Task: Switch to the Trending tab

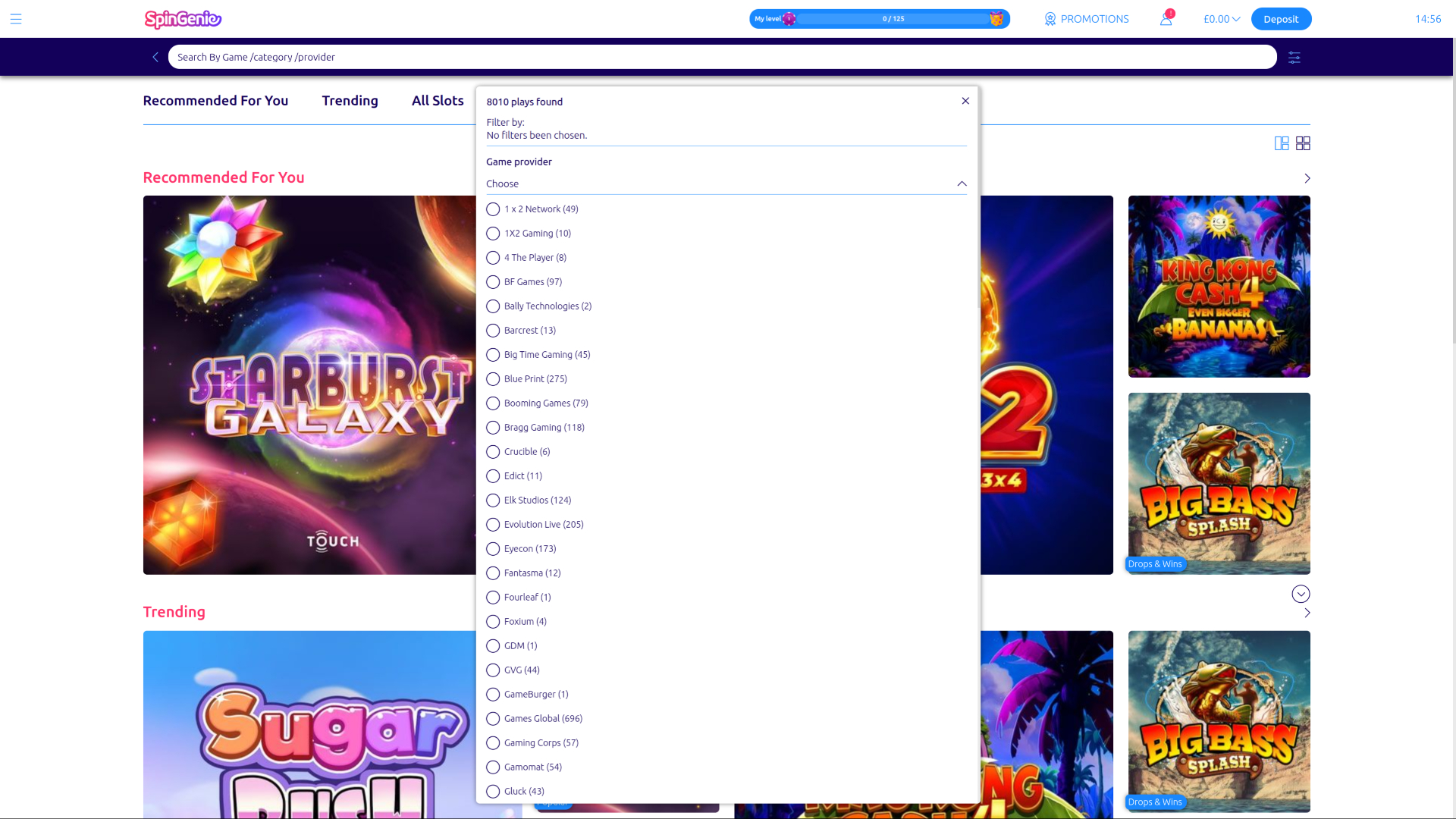Action: click(350, 101)
